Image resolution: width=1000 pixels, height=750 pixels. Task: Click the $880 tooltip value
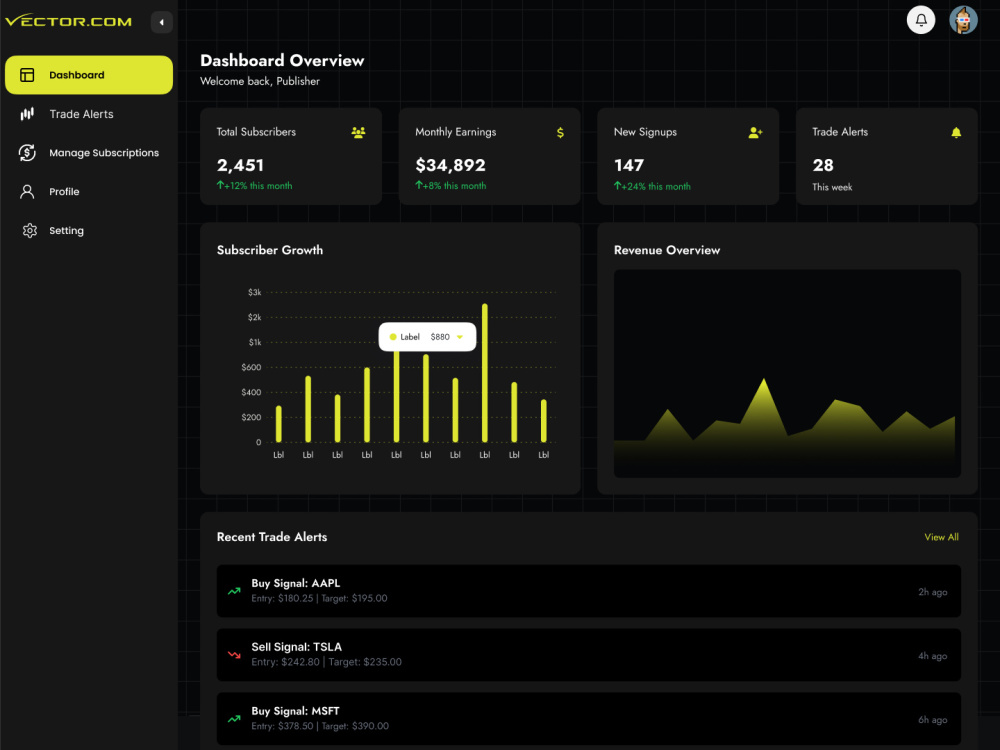[x=440, y=337]
